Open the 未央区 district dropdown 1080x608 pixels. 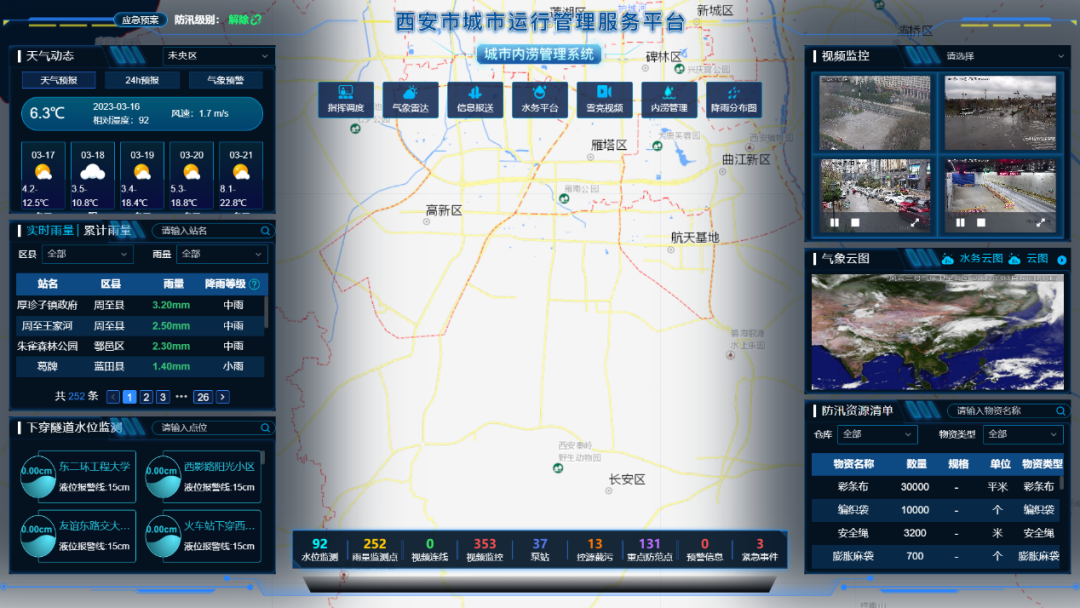click(x=218, y=56)
